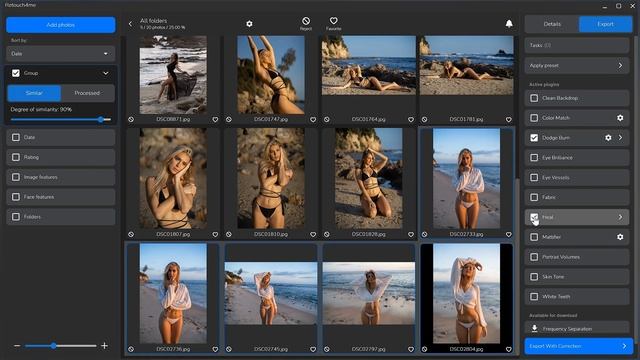Go back with the arrow beside All folders
Image resolution: width=640 pixels, height=360 pixels.
click(x=130, y=24)
